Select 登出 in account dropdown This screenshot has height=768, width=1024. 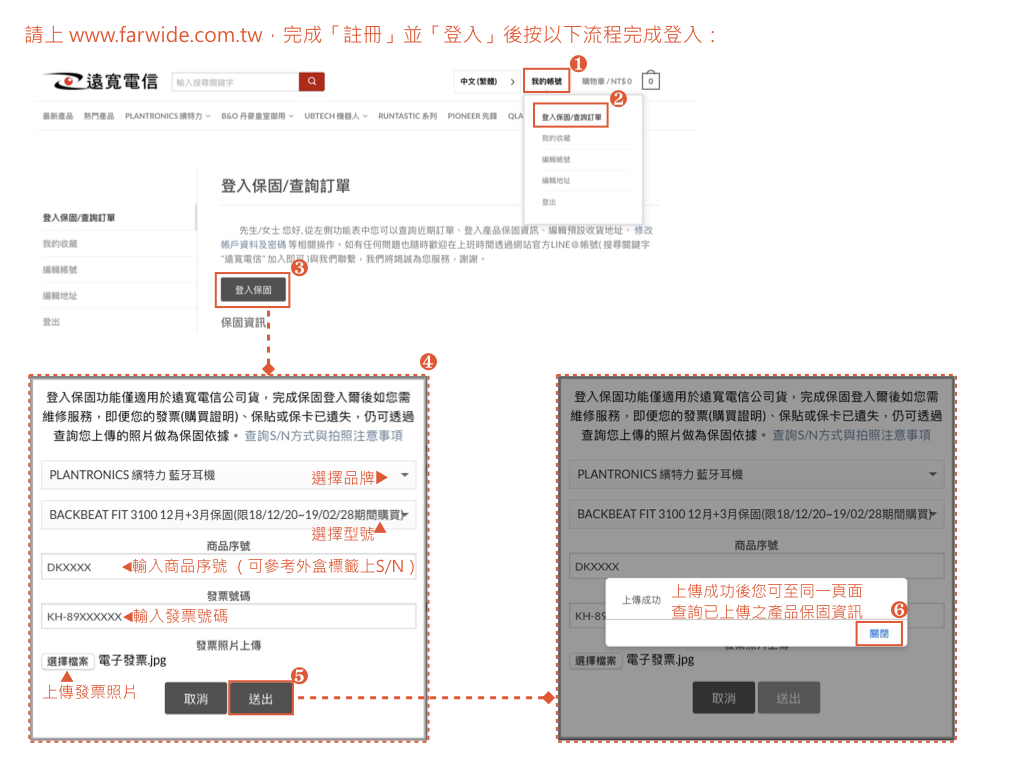(549, 202)
